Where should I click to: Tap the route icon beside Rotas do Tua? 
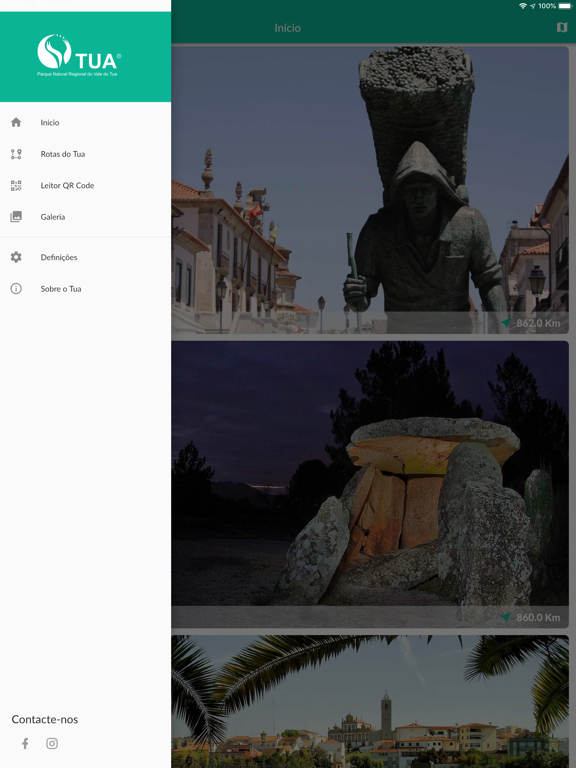[16, 154]
